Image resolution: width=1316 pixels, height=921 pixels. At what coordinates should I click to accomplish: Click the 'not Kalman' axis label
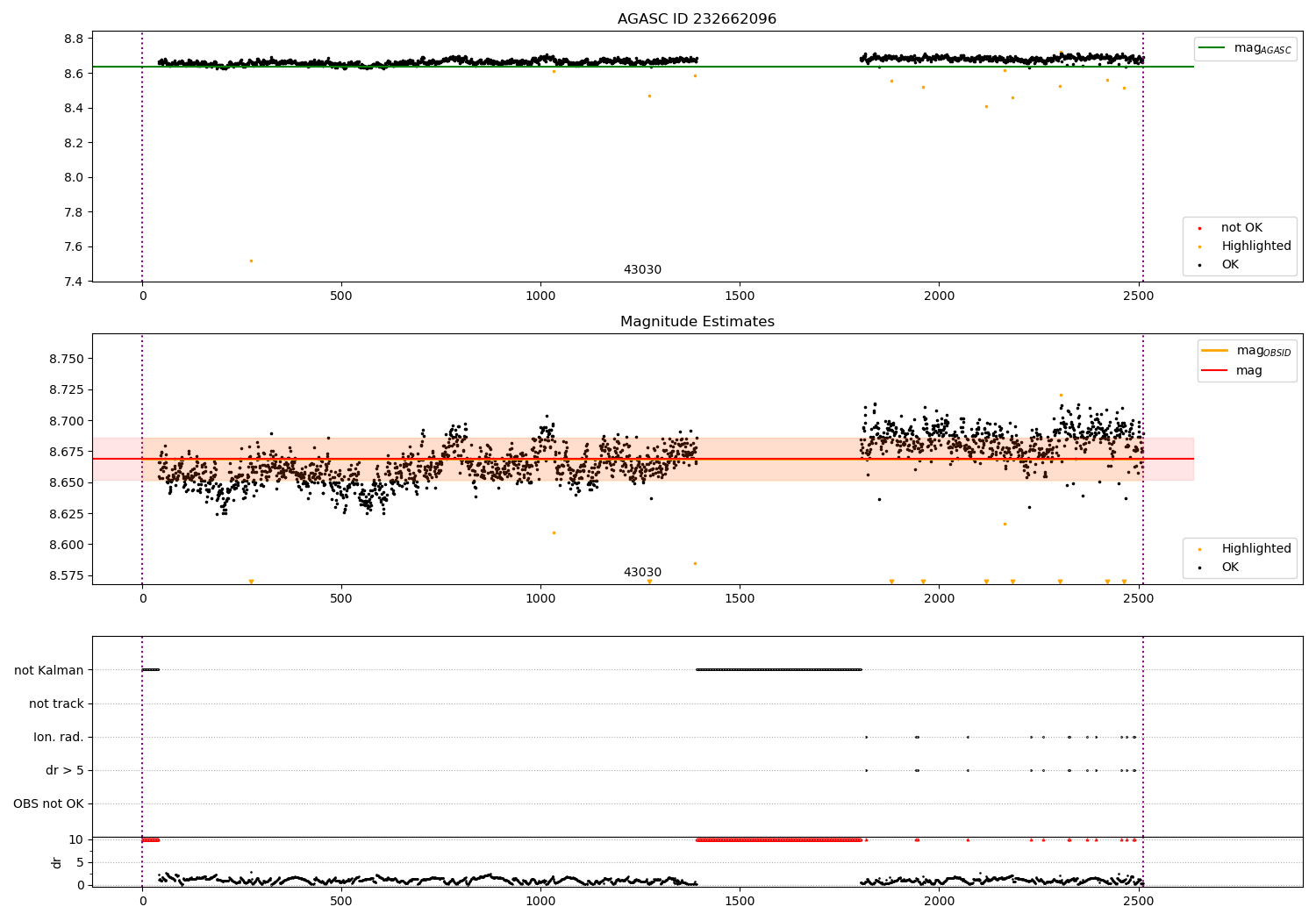49,671
